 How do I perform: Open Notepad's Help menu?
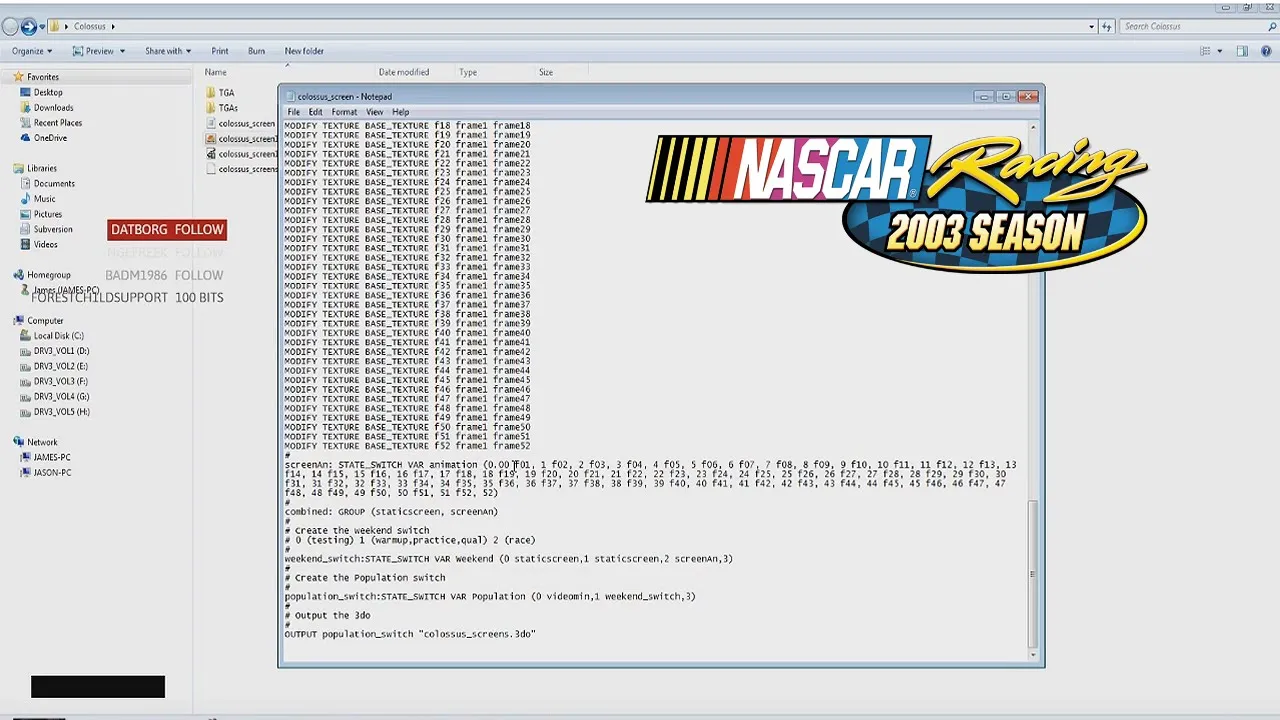pyautogui.click(x=400, y=112)
